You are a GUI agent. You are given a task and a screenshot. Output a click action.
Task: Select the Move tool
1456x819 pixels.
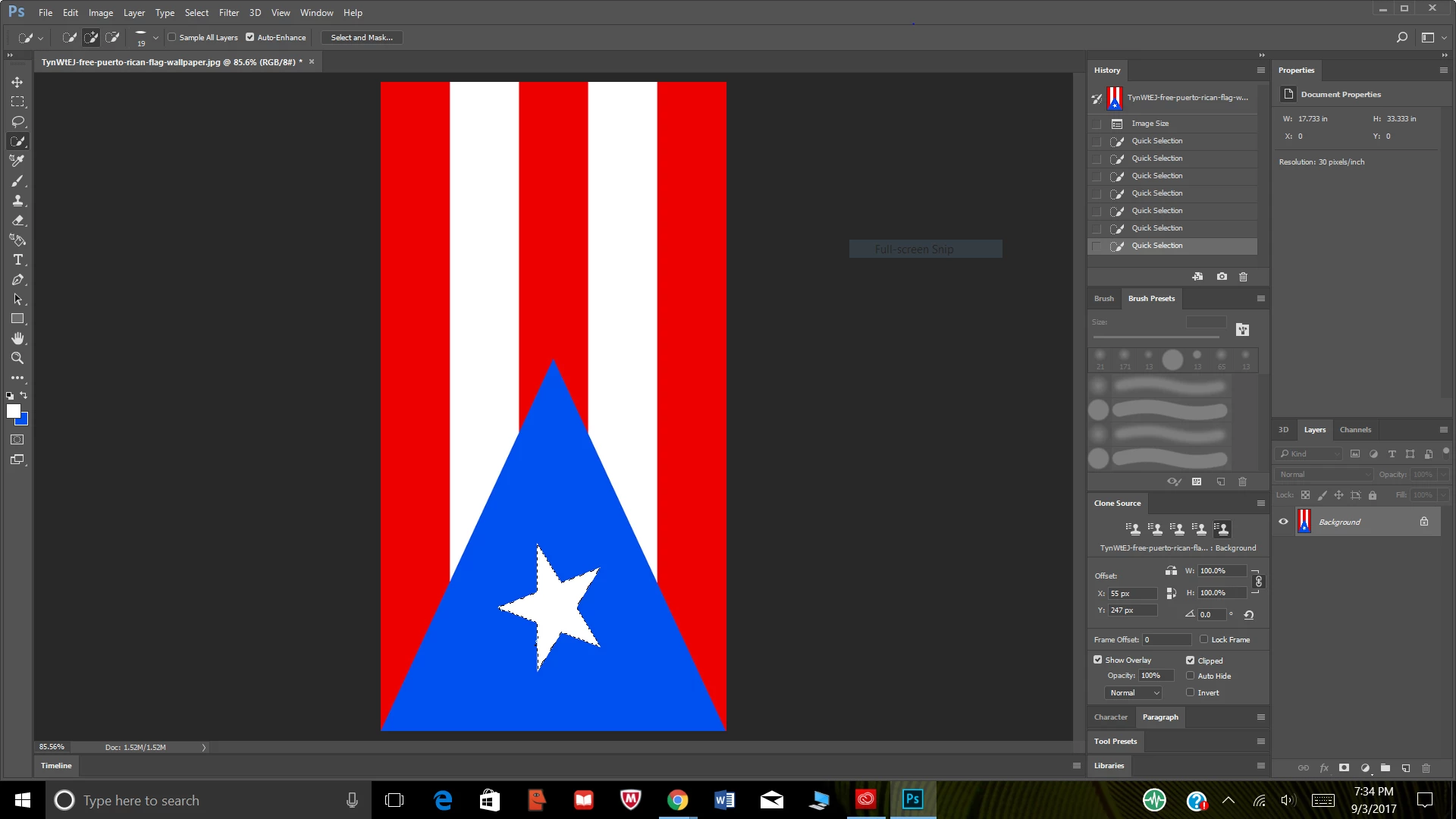[x=17, y=82]
